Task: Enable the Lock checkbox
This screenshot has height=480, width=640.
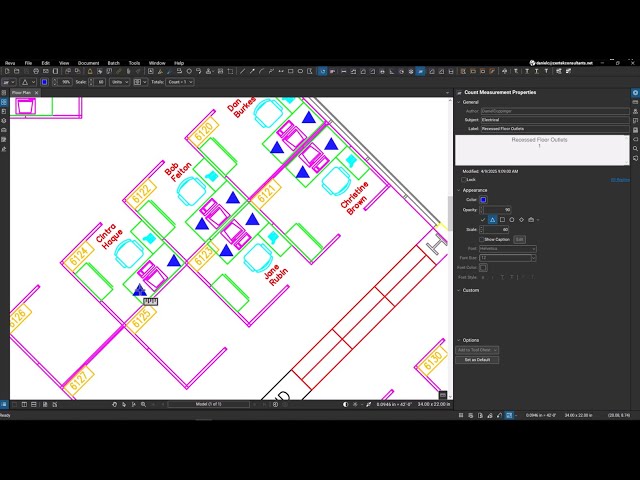Action: click(x=463, y=180)
